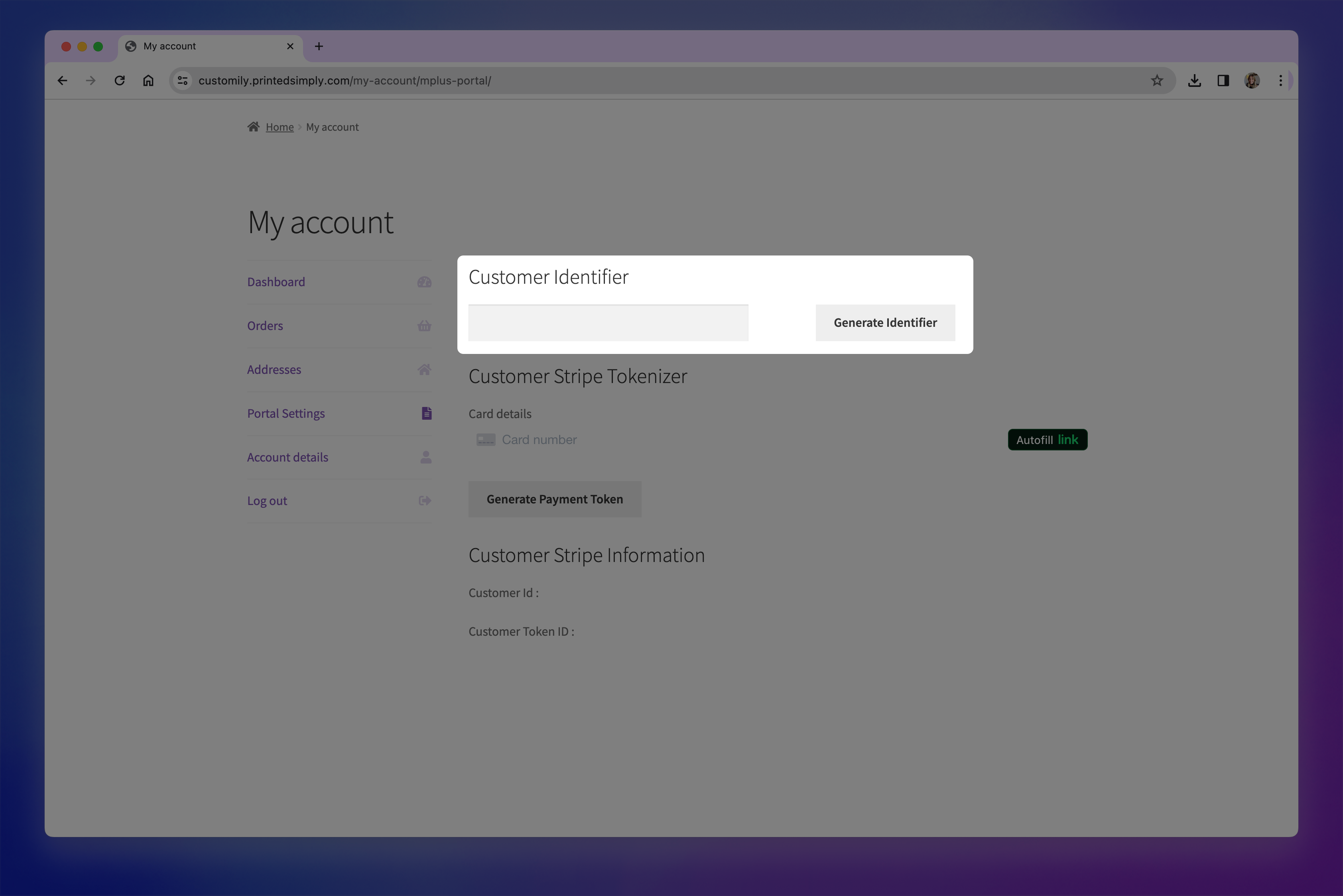This screenshot has width=1343, height=896.
Task: Open Chrome three-dot menu
Action: [x=1280, y=81]
